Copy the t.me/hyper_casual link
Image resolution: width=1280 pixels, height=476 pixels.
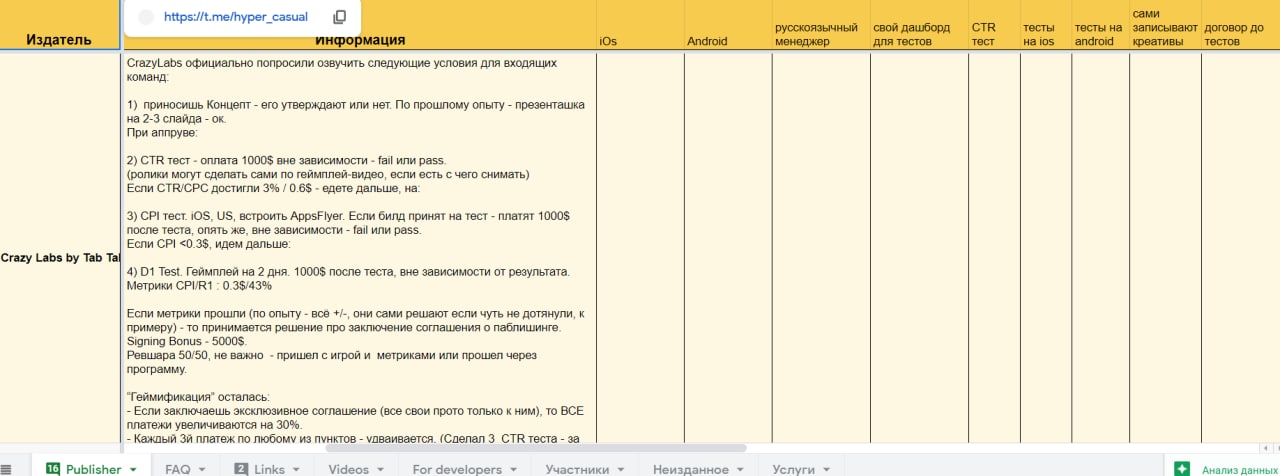[340, 17]
